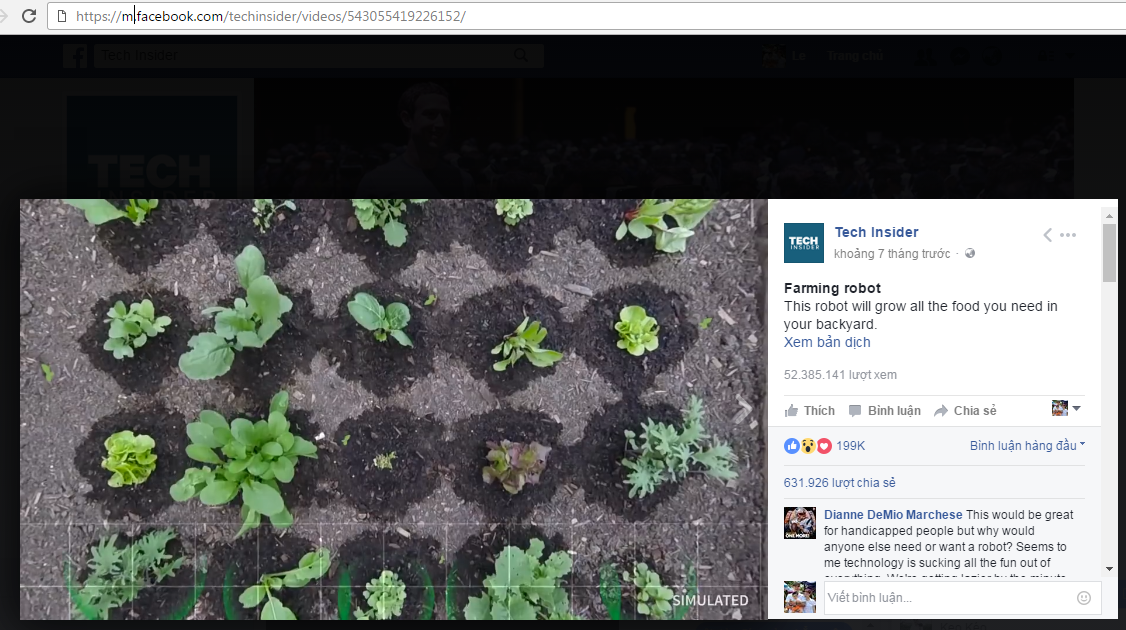Open the emoji picker in comment box
Viewport: 1126px width, 630px height.
point(1084,598)
